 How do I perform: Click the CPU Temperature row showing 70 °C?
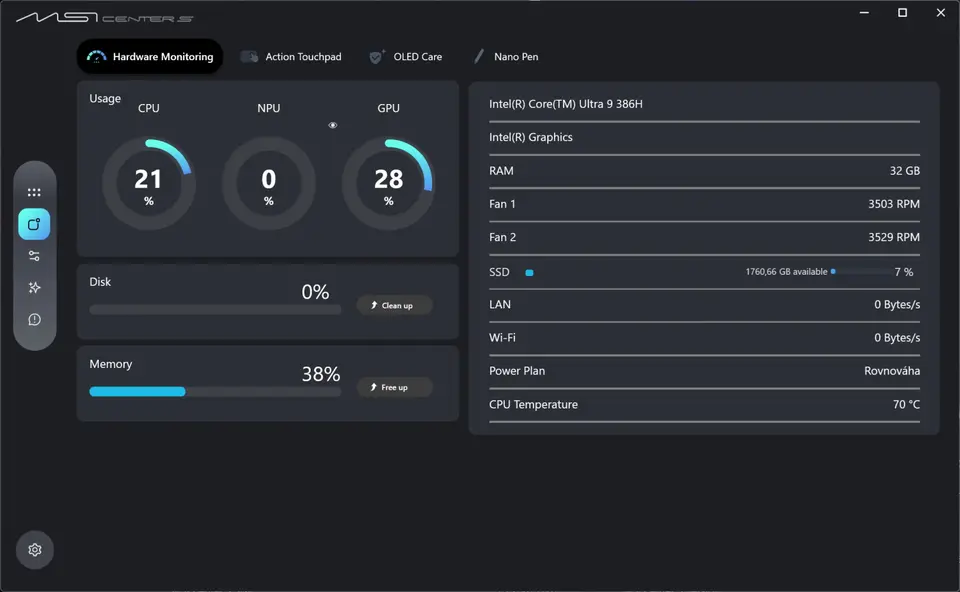tap(704, 404)
